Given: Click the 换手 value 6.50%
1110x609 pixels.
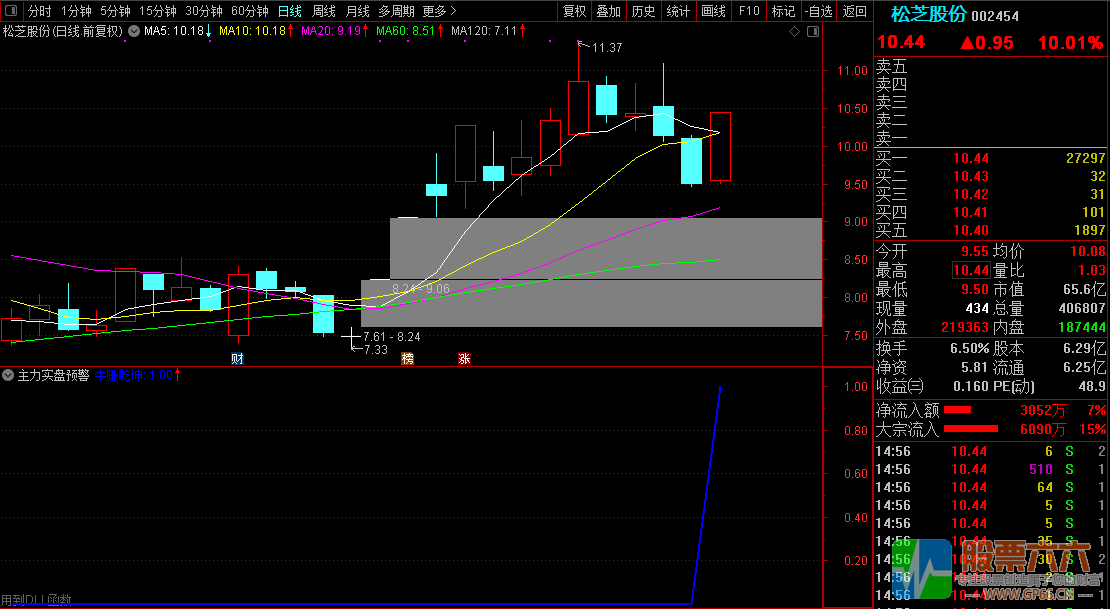Looking at the screenshot, I should [x=969, y=348].
